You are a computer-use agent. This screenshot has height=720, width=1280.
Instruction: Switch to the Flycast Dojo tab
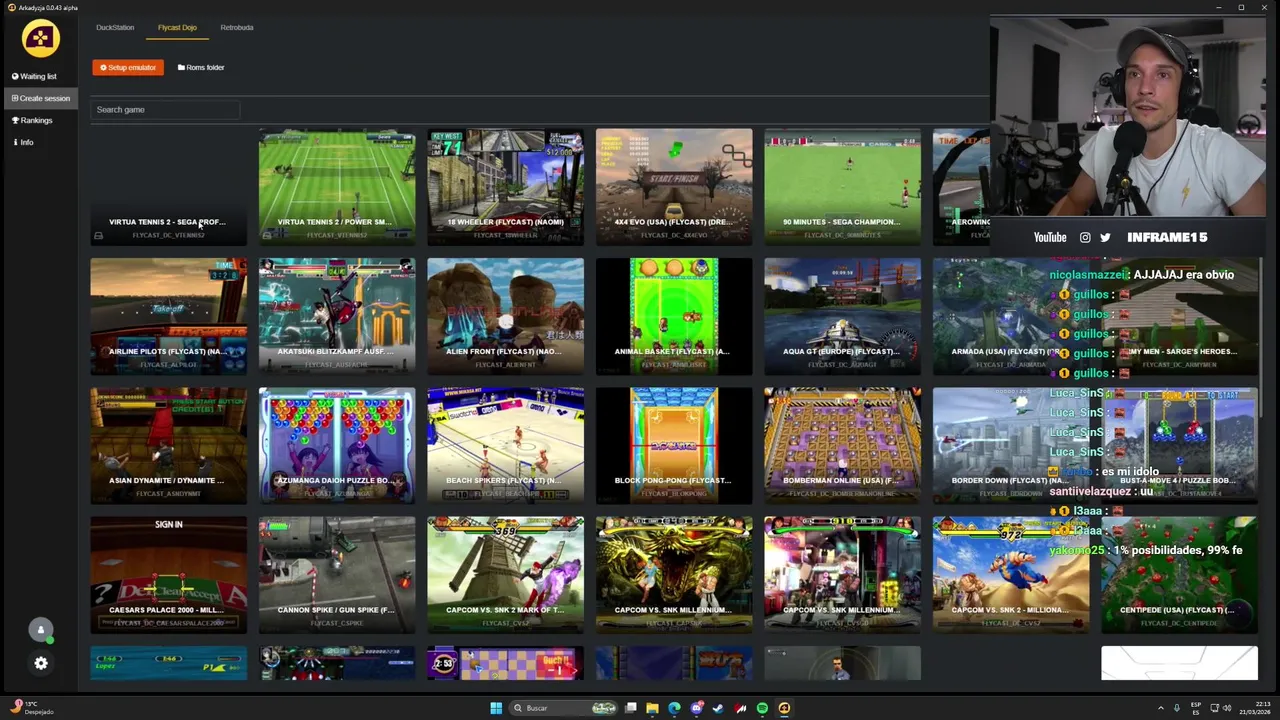coord(177,27)
